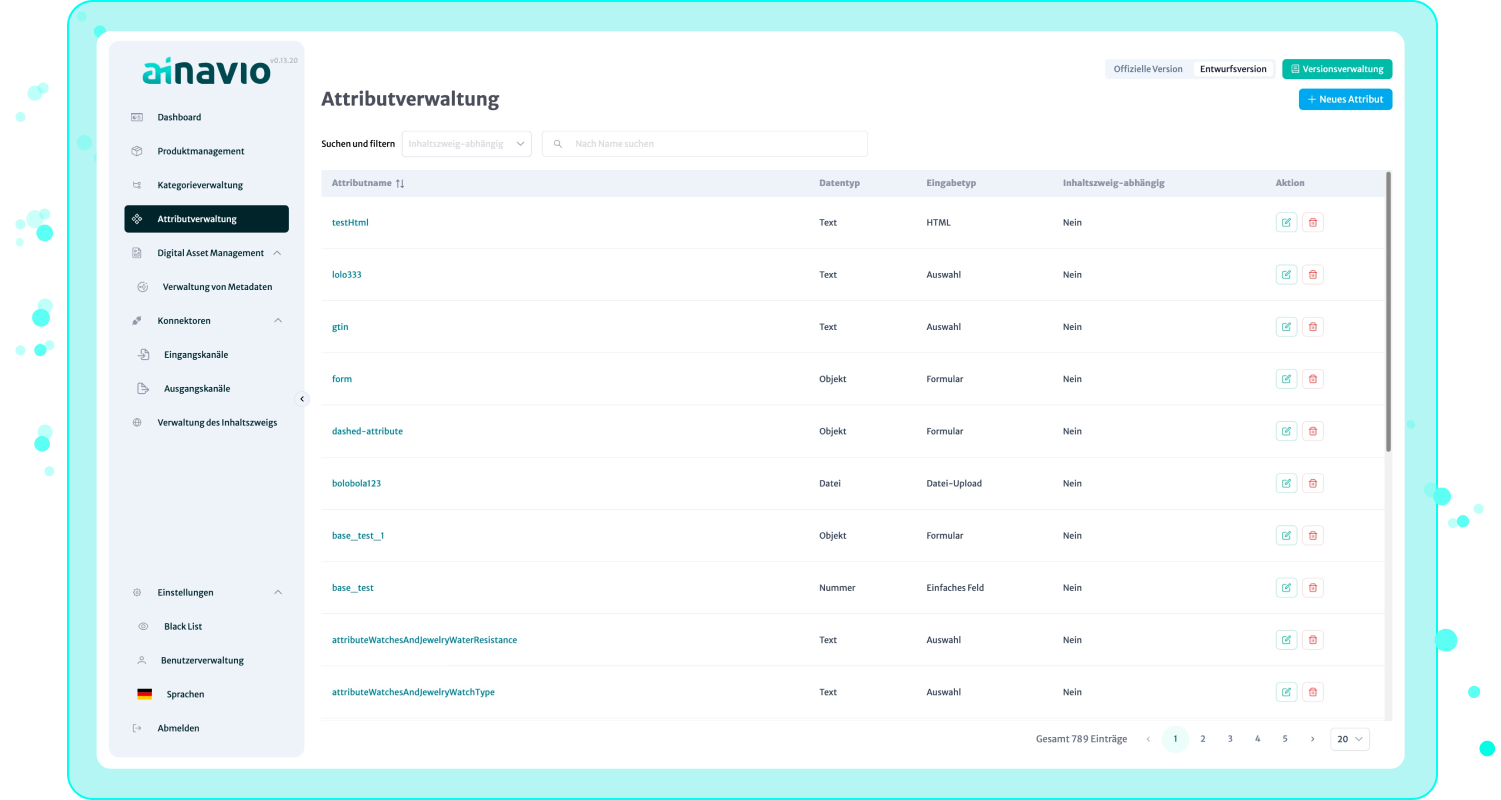The width and height of the screenshot is (1501, 800).
Task: Open Attributverwaltung in the sidebar
Action: 207,219
